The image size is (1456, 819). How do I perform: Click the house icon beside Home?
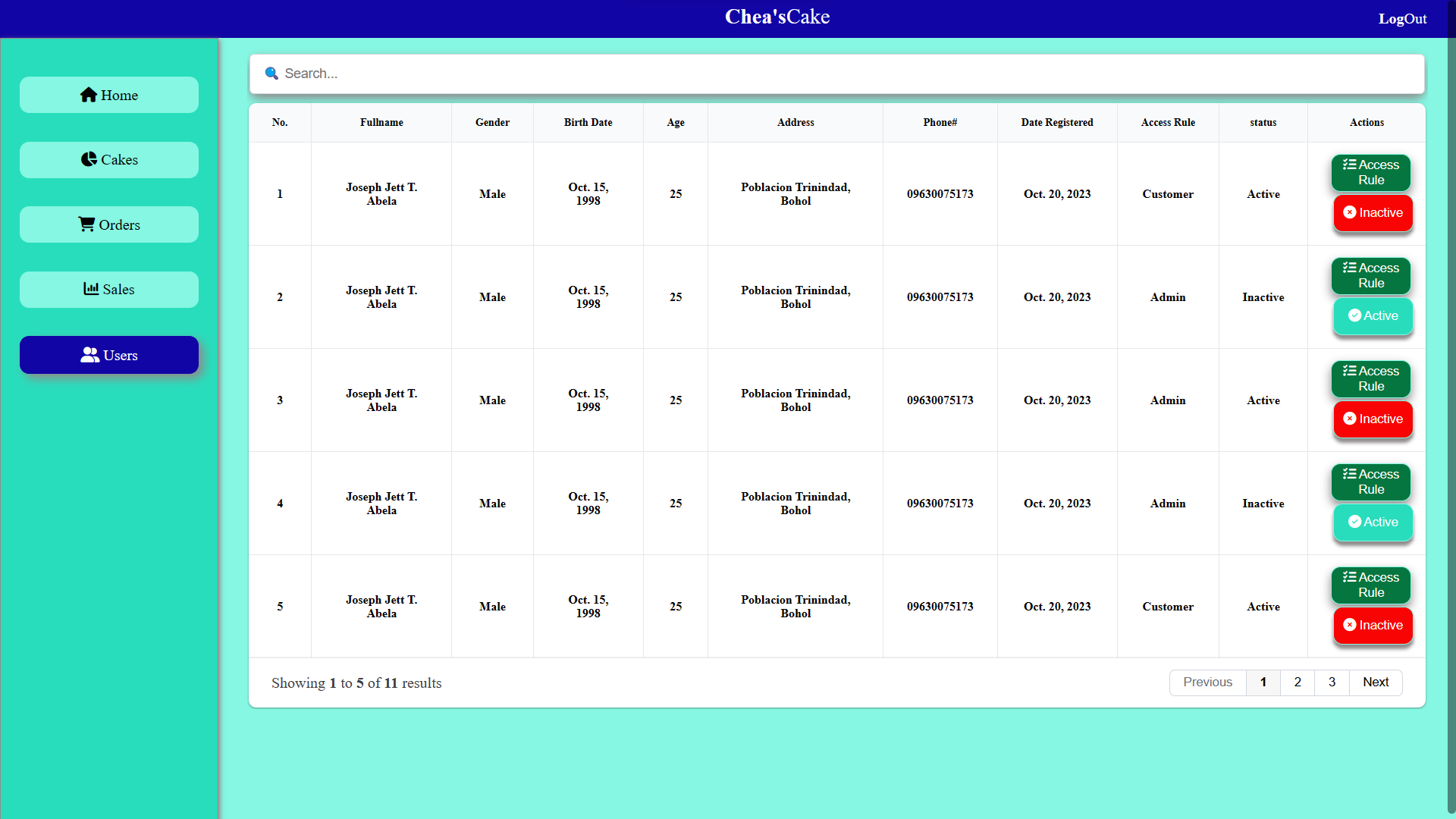(x=89, y=95)
